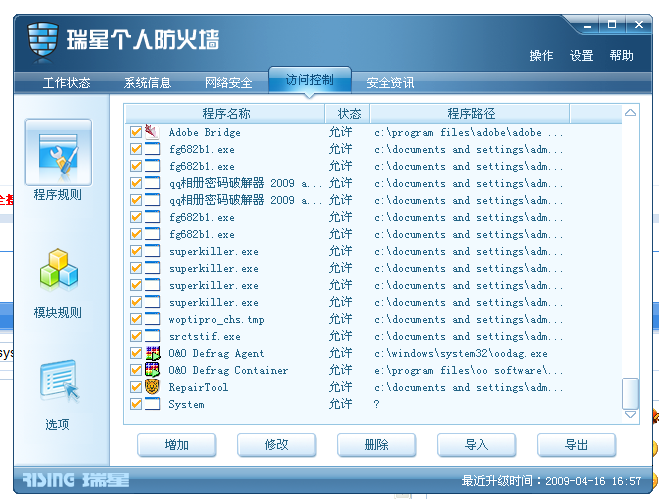Click the 删除 delete button

pos(377,445)
